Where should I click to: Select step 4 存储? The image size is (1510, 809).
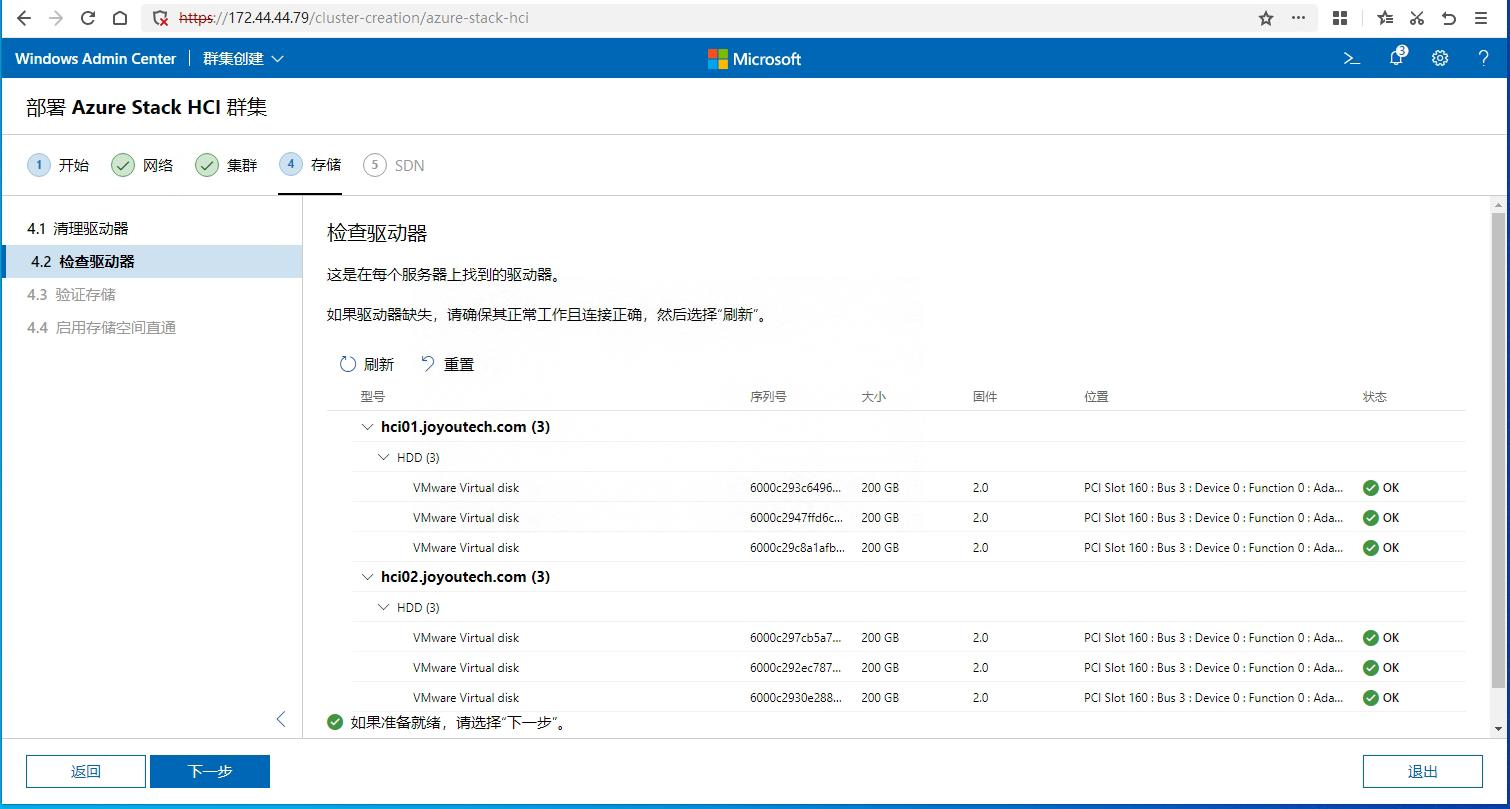coord(310,165)
